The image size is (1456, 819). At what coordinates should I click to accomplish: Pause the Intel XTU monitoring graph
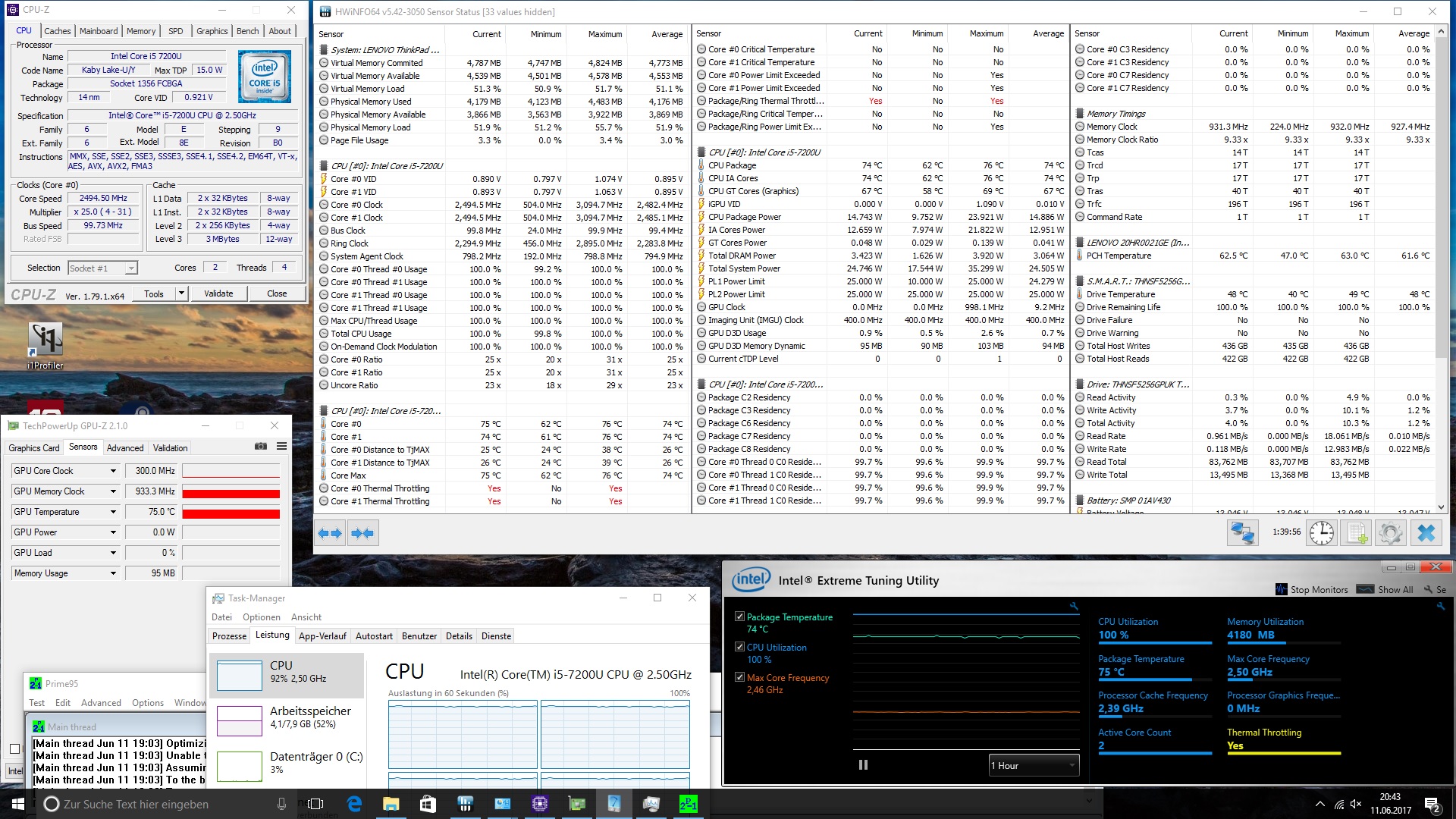863,765
